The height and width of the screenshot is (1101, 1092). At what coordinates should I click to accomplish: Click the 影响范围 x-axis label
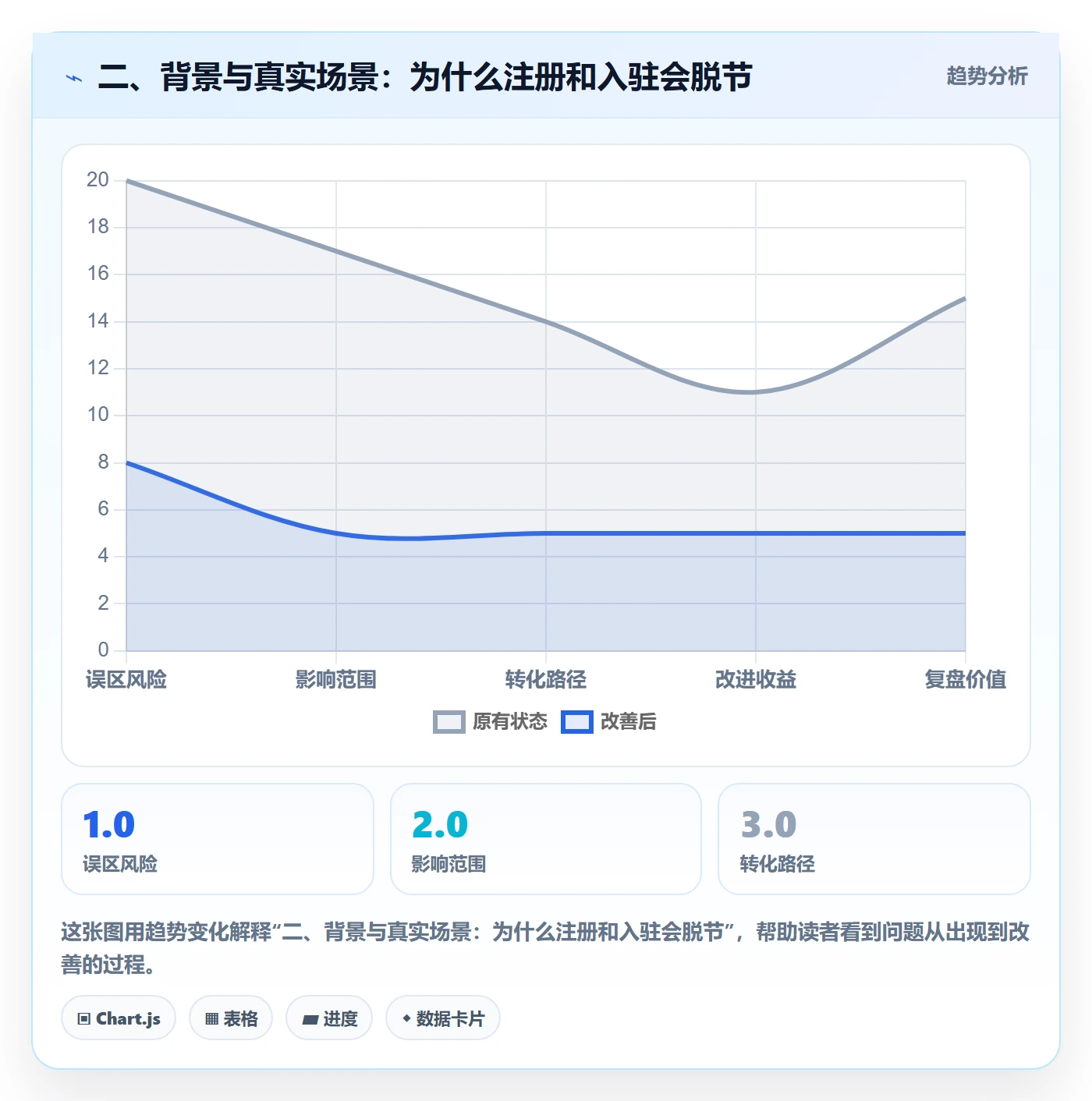[x=336, y=680]
